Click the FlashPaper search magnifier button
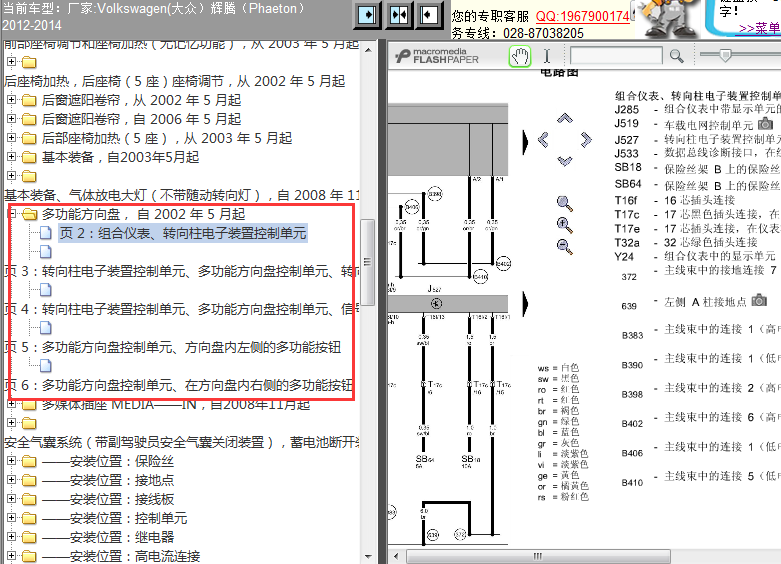 (676, 56)
